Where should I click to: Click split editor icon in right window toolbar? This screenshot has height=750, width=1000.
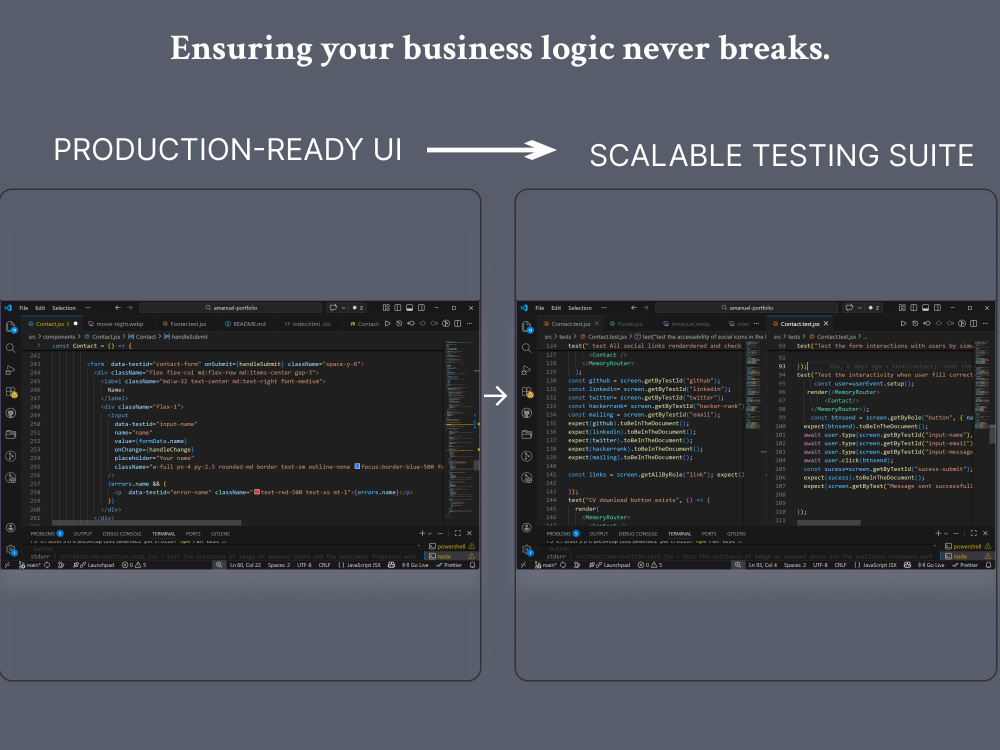tap(973, 323)
